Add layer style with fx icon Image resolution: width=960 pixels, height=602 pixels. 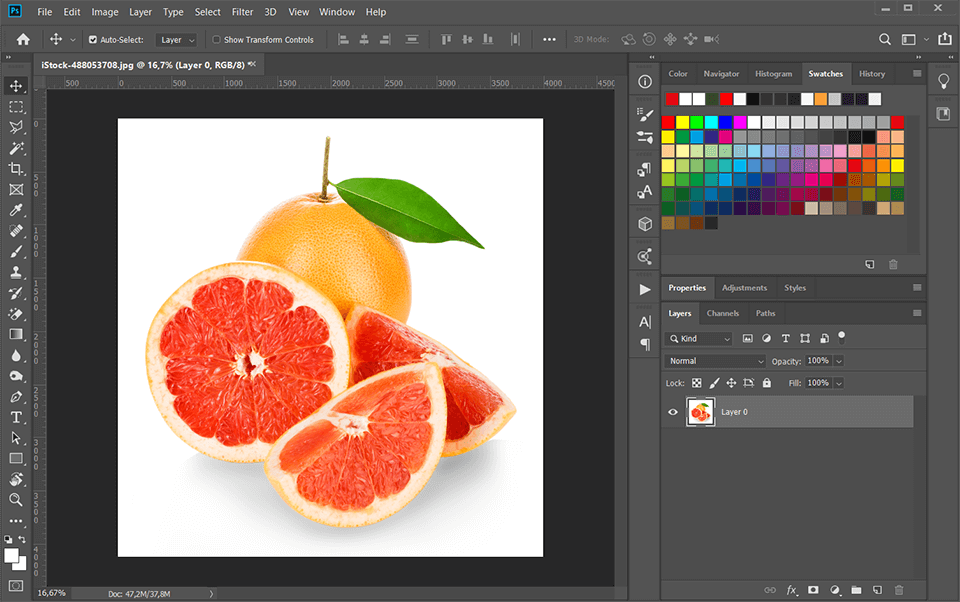(792, 590)
